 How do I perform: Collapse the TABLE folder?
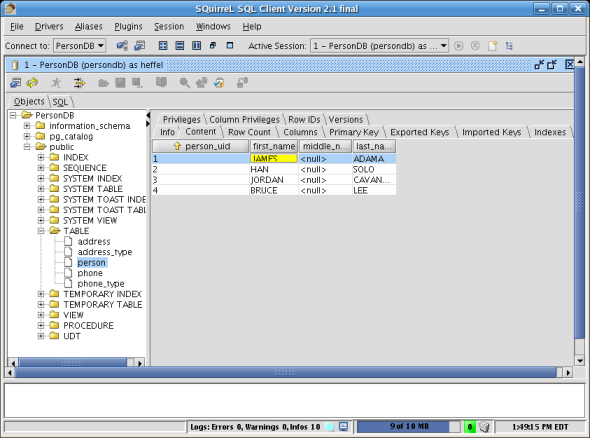click(41, 231)
